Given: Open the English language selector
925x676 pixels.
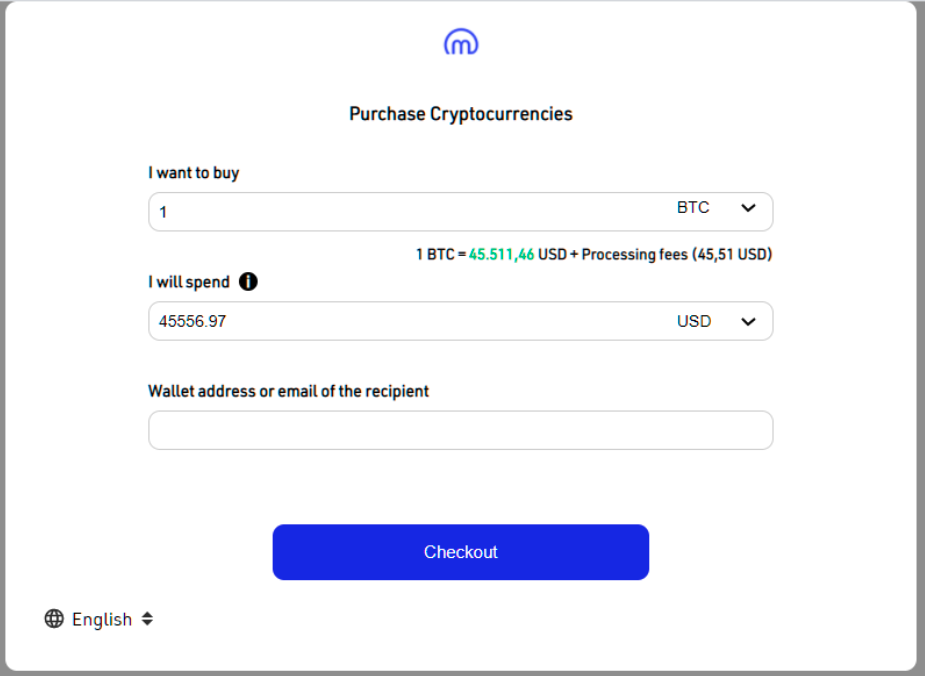Looking at the screenshot, I should [102, 620].
